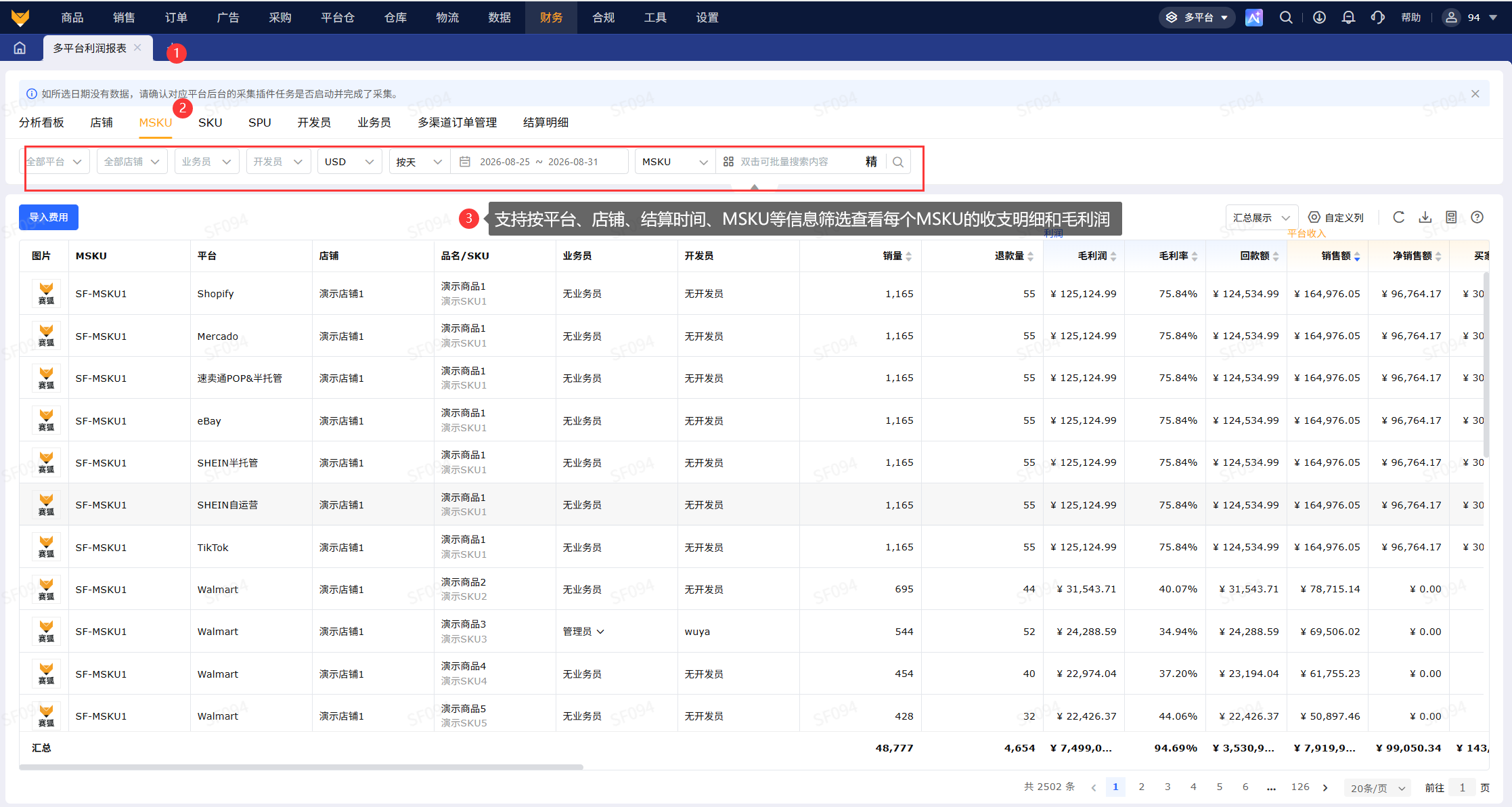Image resolution: width=1512 pixels, height=807 pixels.
Task: Click the date range picker field
Action: (x=539, y=162)
